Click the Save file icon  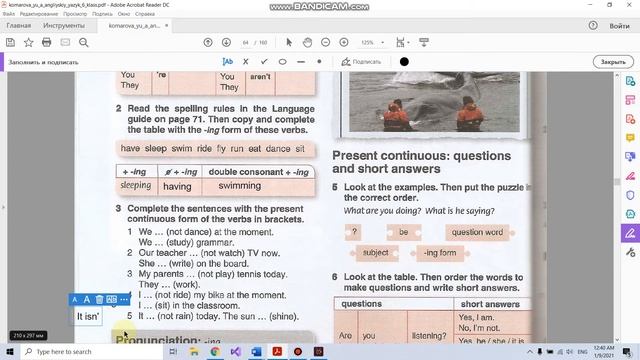point(10,42)
